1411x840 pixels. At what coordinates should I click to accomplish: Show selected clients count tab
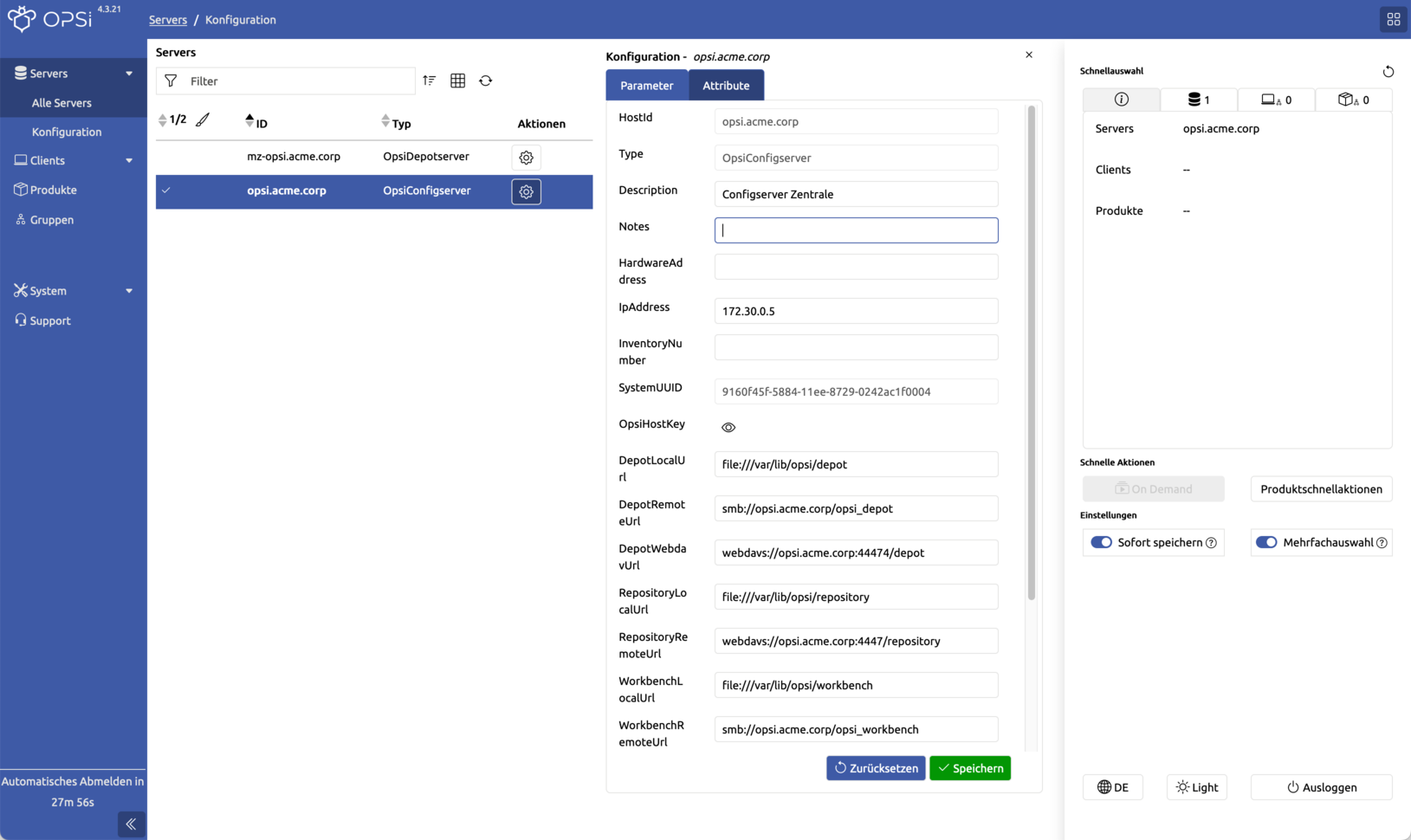pyautogui.click(x=1276, y=100)
